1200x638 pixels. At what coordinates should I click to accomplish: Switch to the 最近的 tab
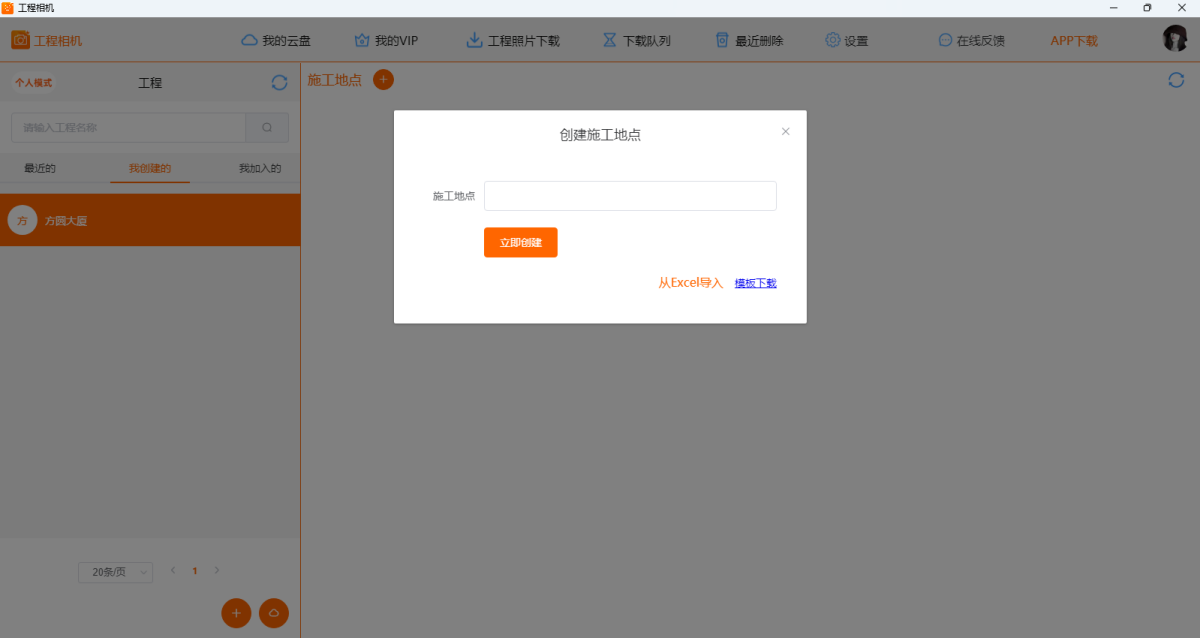[x=40, y=168]
